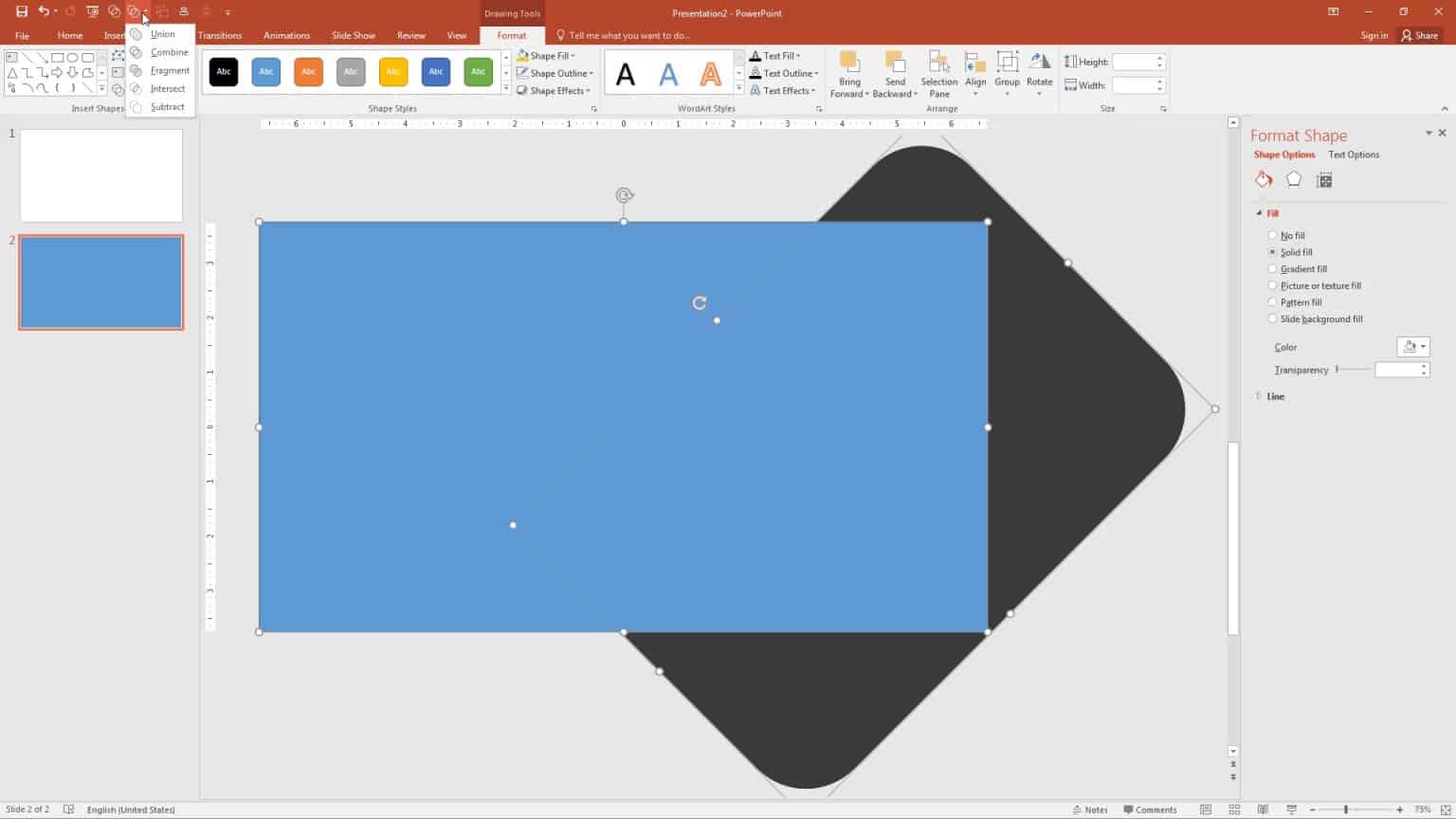This screenshot has width=1456, height=819.
Task: Choose Pattern fill in the Fill section
Action: point(1272,301)
